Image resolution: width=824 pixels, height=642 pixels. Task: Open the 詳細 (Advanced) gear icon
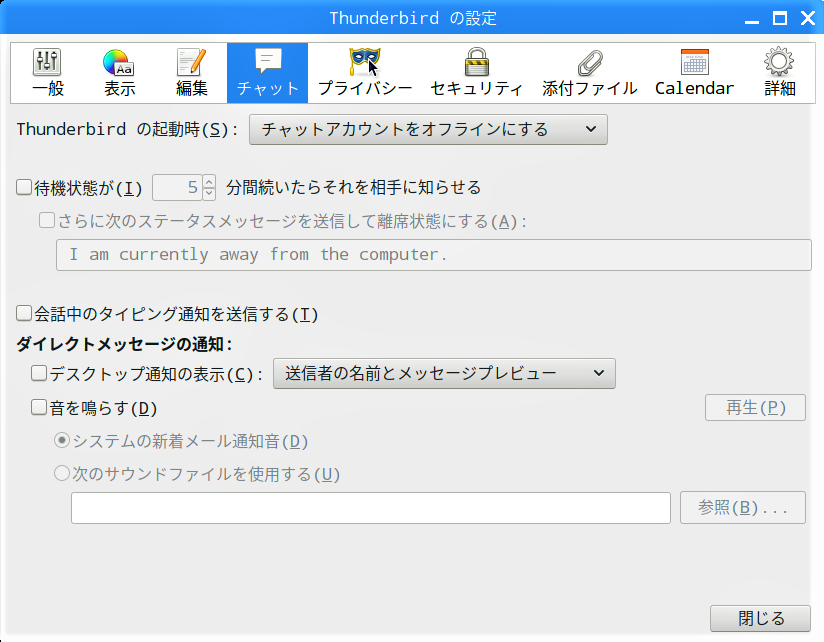[x=779, y=73]
